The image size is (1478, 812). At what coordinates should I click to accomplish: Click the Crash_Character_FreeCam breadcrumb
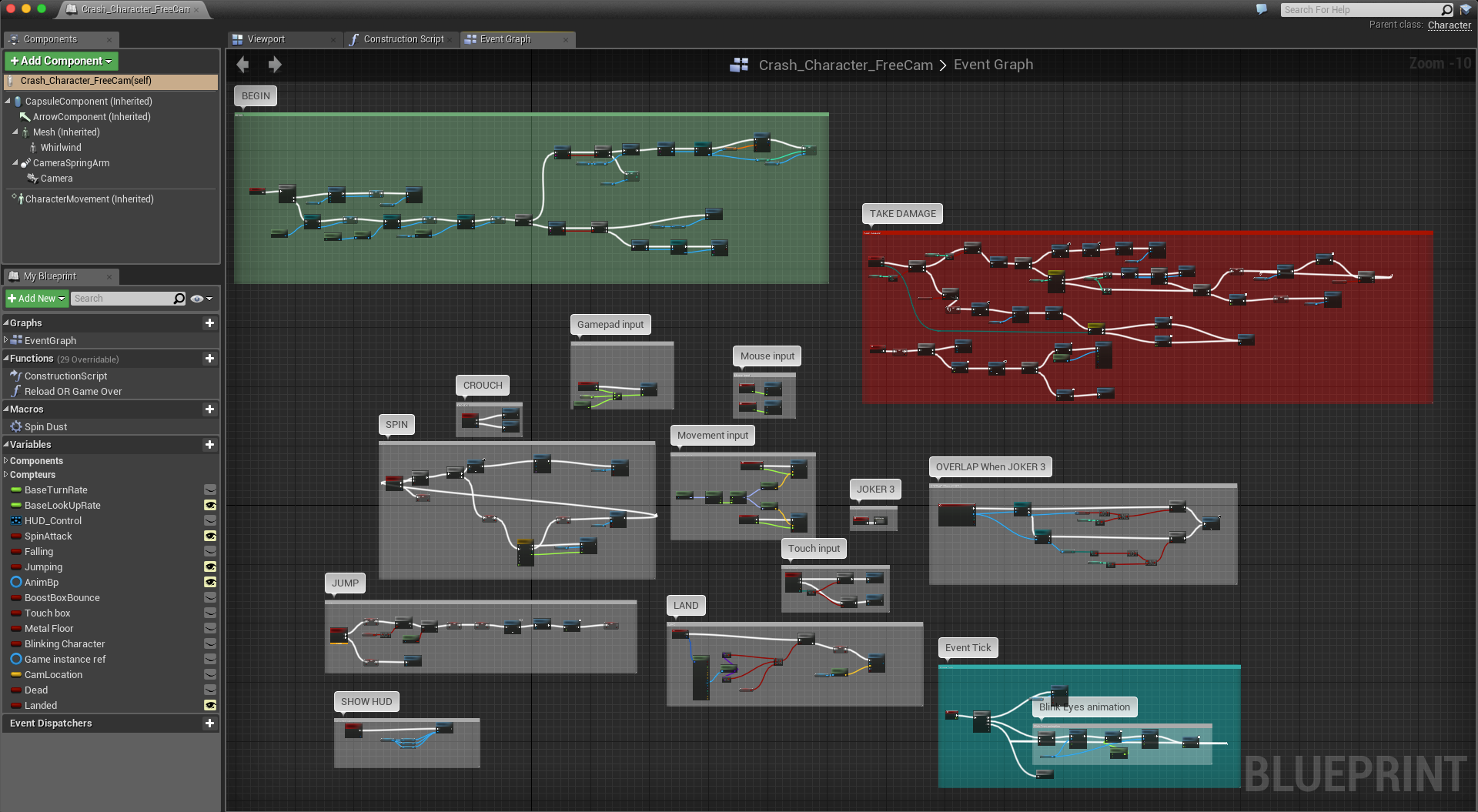pos(845,65)
